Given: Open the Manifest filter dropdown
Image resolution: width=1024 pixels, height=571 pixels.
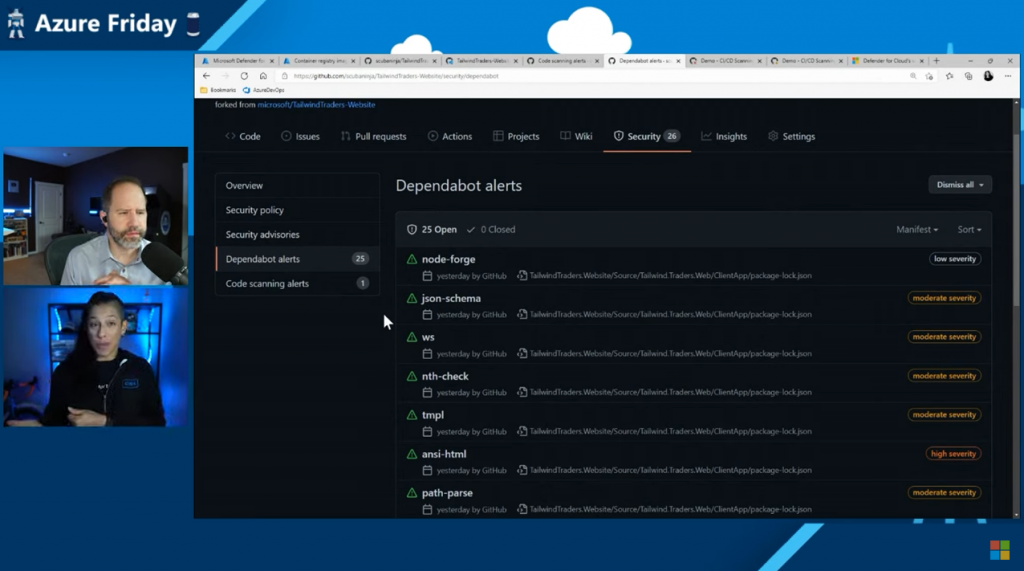Looking at the screenshot, I should 917,229.
